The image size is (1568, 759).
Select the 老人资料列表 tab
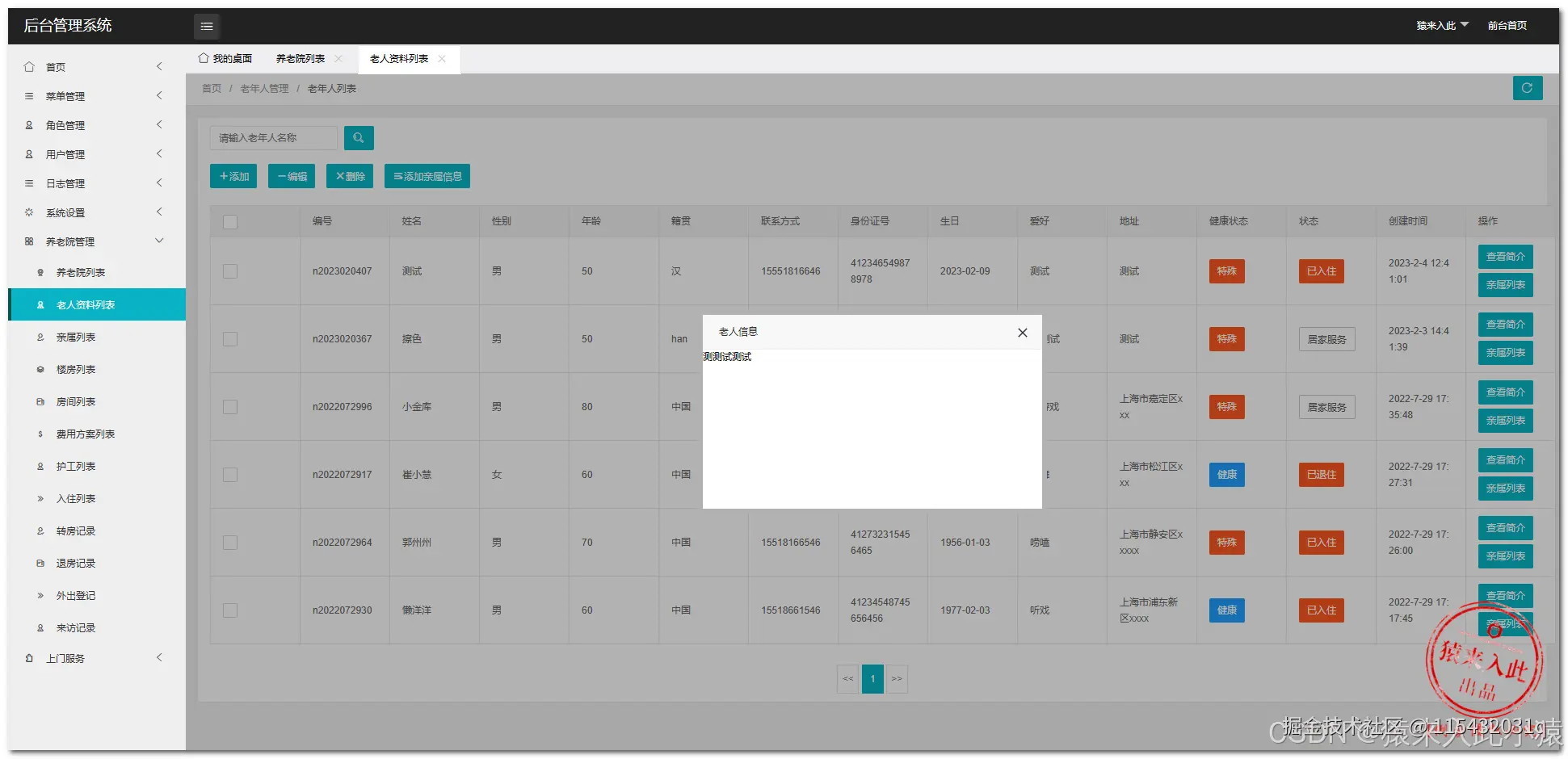pyautogui.click(x=399, y=59)
